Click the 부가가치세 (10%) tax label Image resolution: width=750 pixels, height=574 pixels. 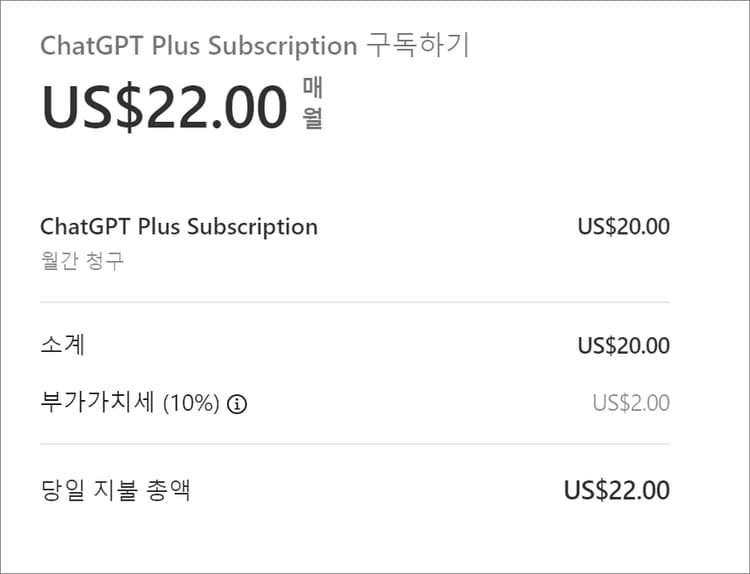[130, 403]
